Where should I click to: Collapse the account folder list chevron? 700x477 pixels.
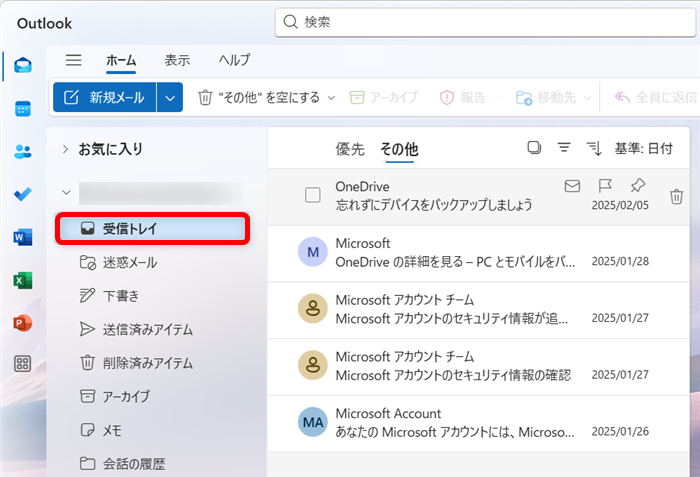click(66, 192)
